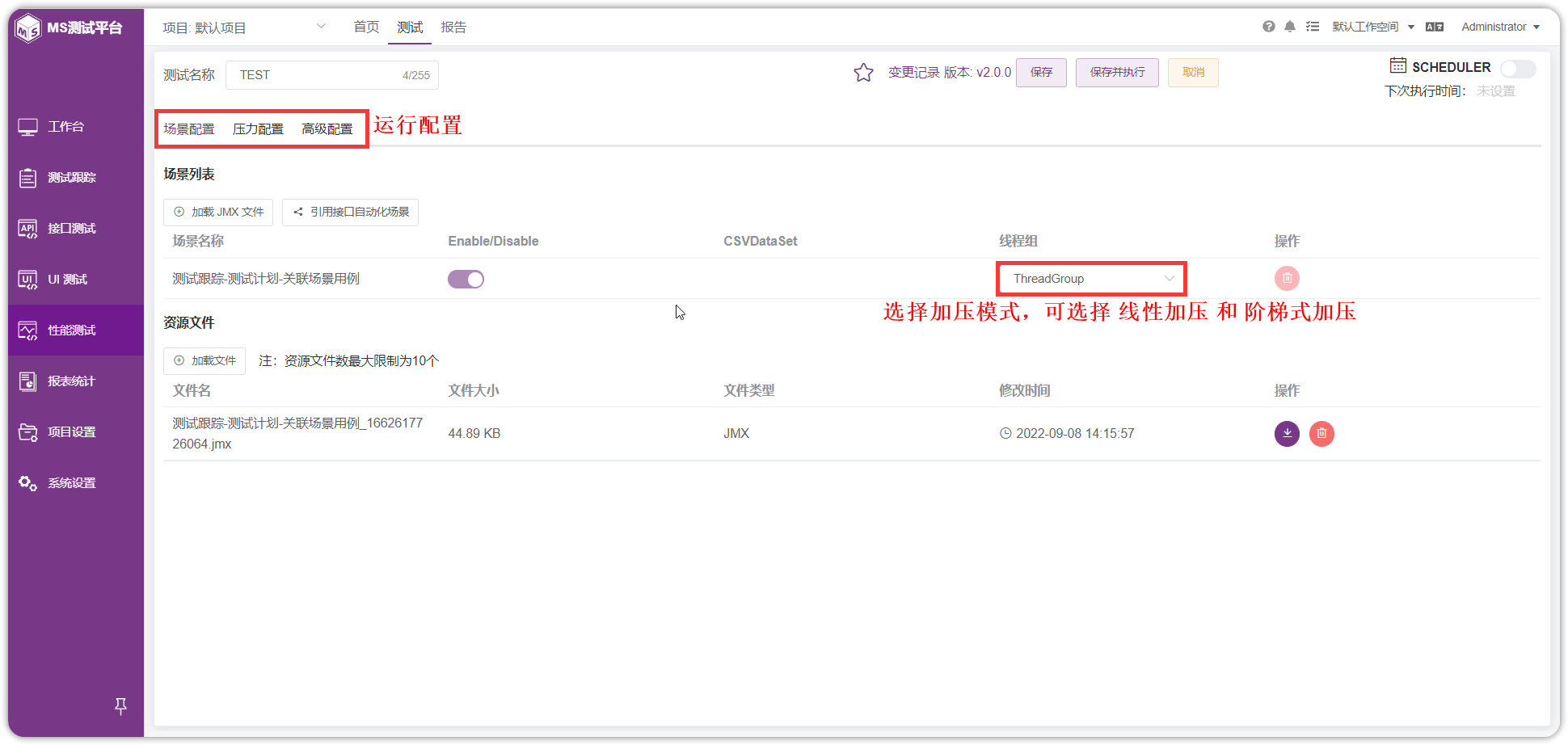The image size is (1568, 745).
Task: Download the JMX resource file
Action: pyautogui.click(x=1287, y=433)
